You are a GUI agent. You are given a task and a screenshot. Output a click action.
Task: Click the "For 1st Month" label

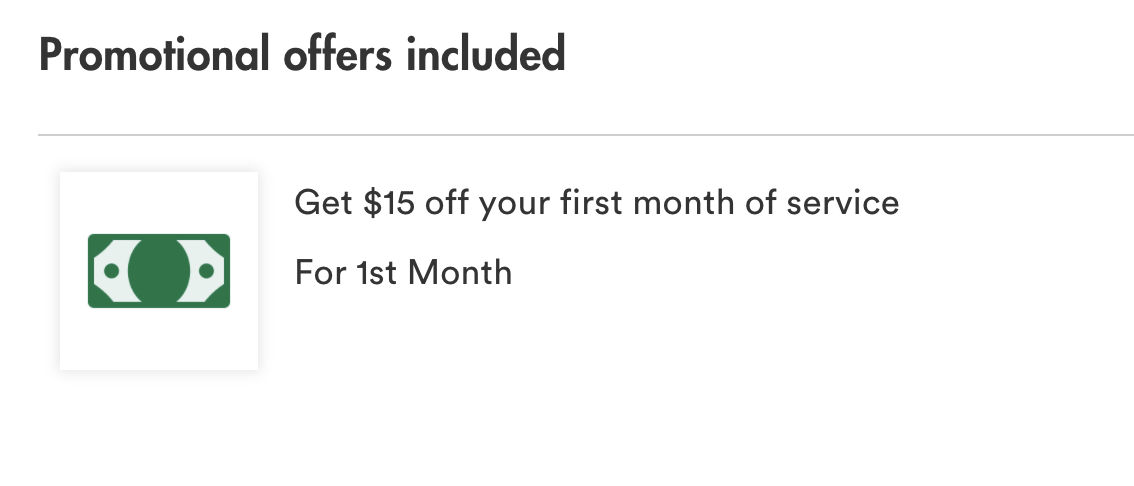pos(403,272)
